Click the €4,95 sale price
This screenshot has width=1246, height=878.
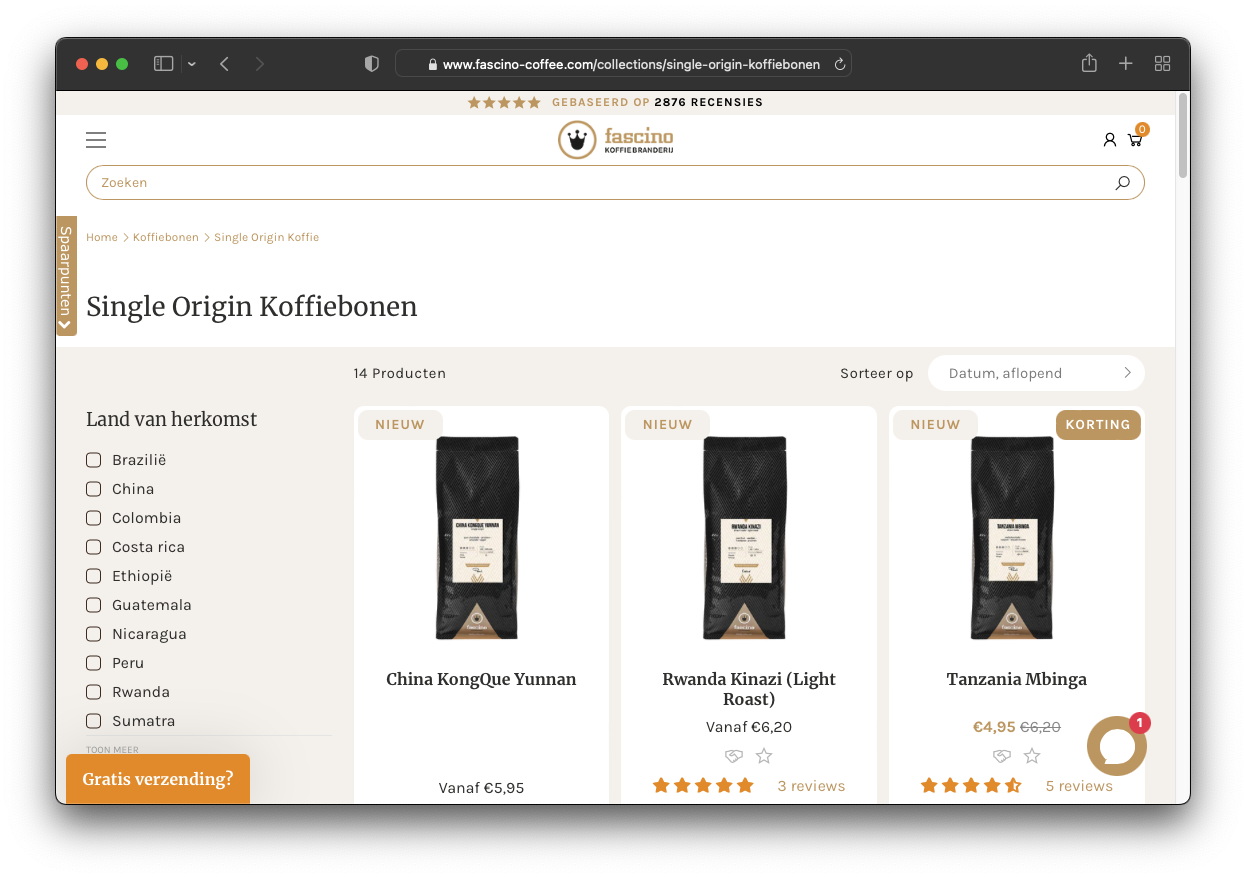click(994, 727)
